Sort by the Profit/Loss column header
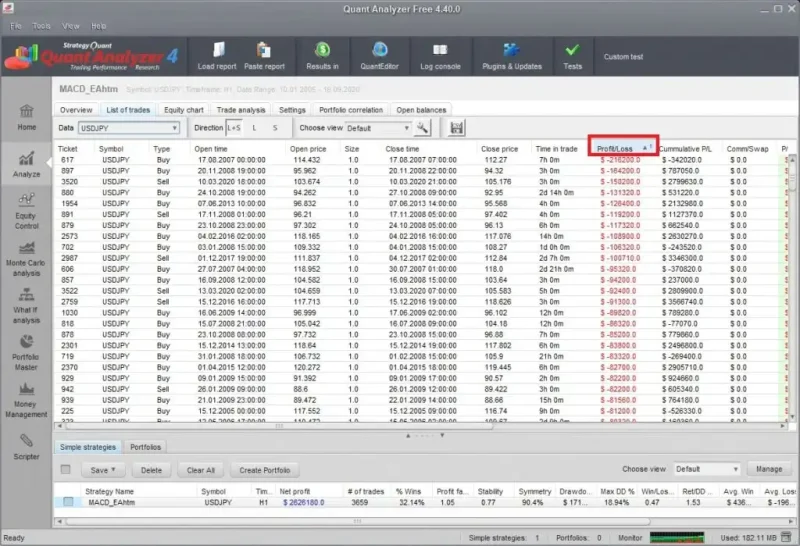Screen dimensions: 800x546 point(619,148)
